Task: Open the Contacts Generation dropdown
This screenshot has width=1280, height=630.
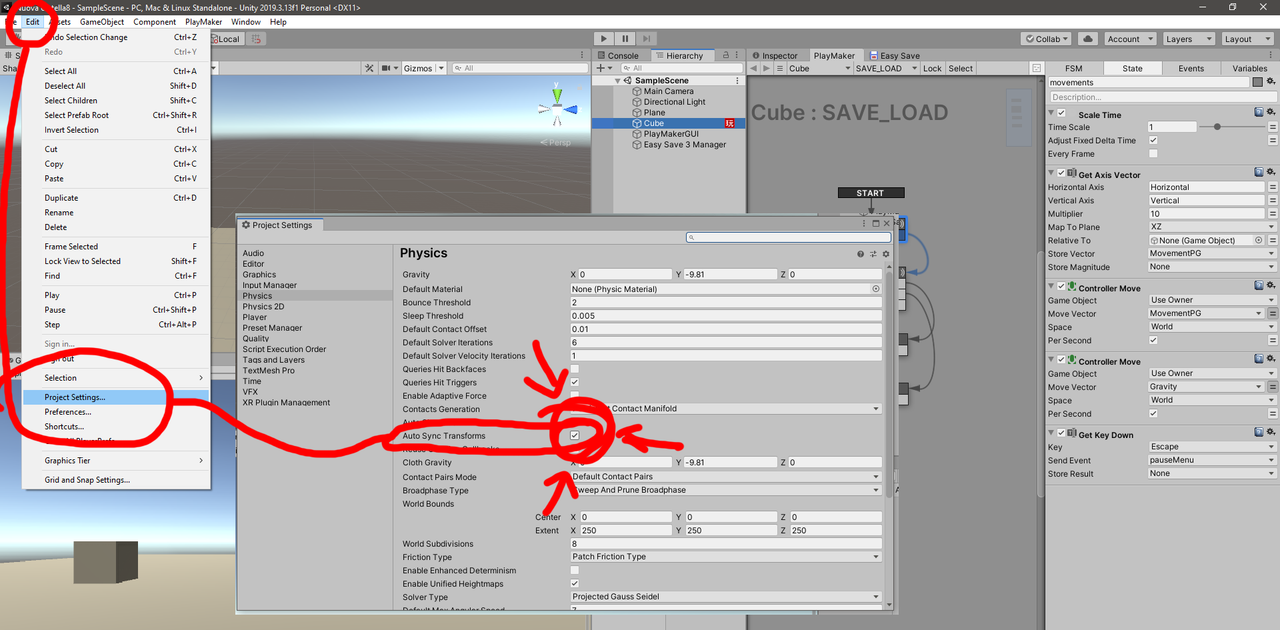Action: (x=726, y=409)
